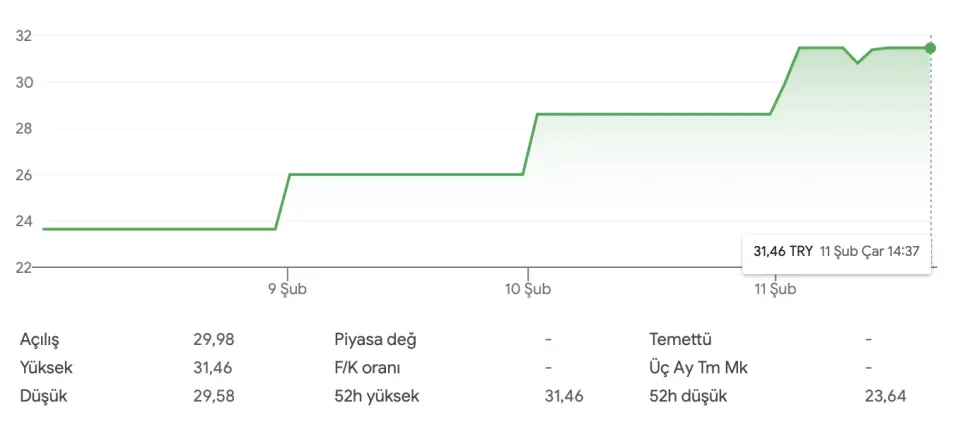Click the green endpoint dot on the chart
Viewport: 960px width, 444px height.
(930, 48)
